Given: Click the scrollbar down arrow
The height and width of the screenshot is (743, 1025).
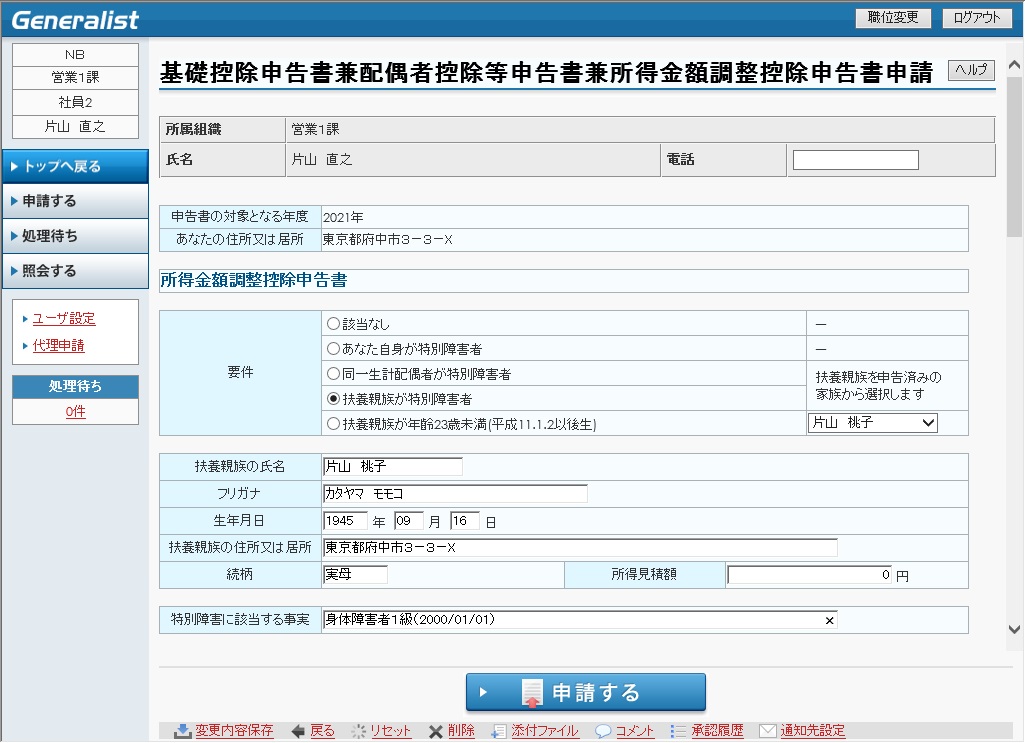Looking at the screenshot, I should (1015, 630).
